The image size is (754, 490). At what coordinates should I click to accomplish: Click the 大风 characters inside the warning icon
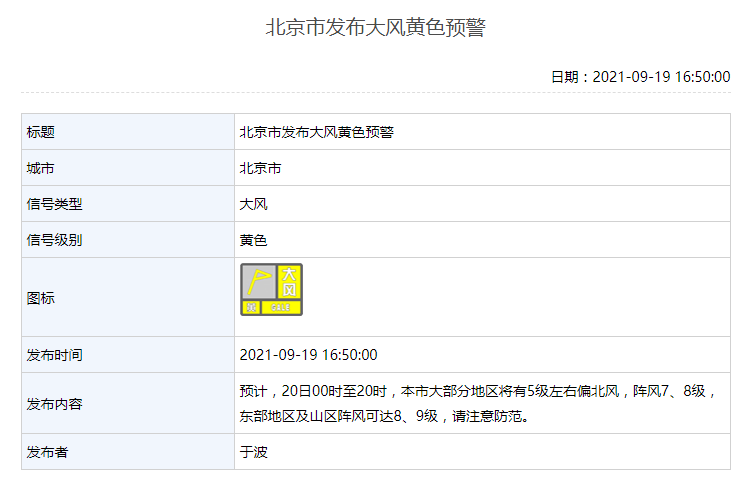pyautogui.click(x=288, y=282)
